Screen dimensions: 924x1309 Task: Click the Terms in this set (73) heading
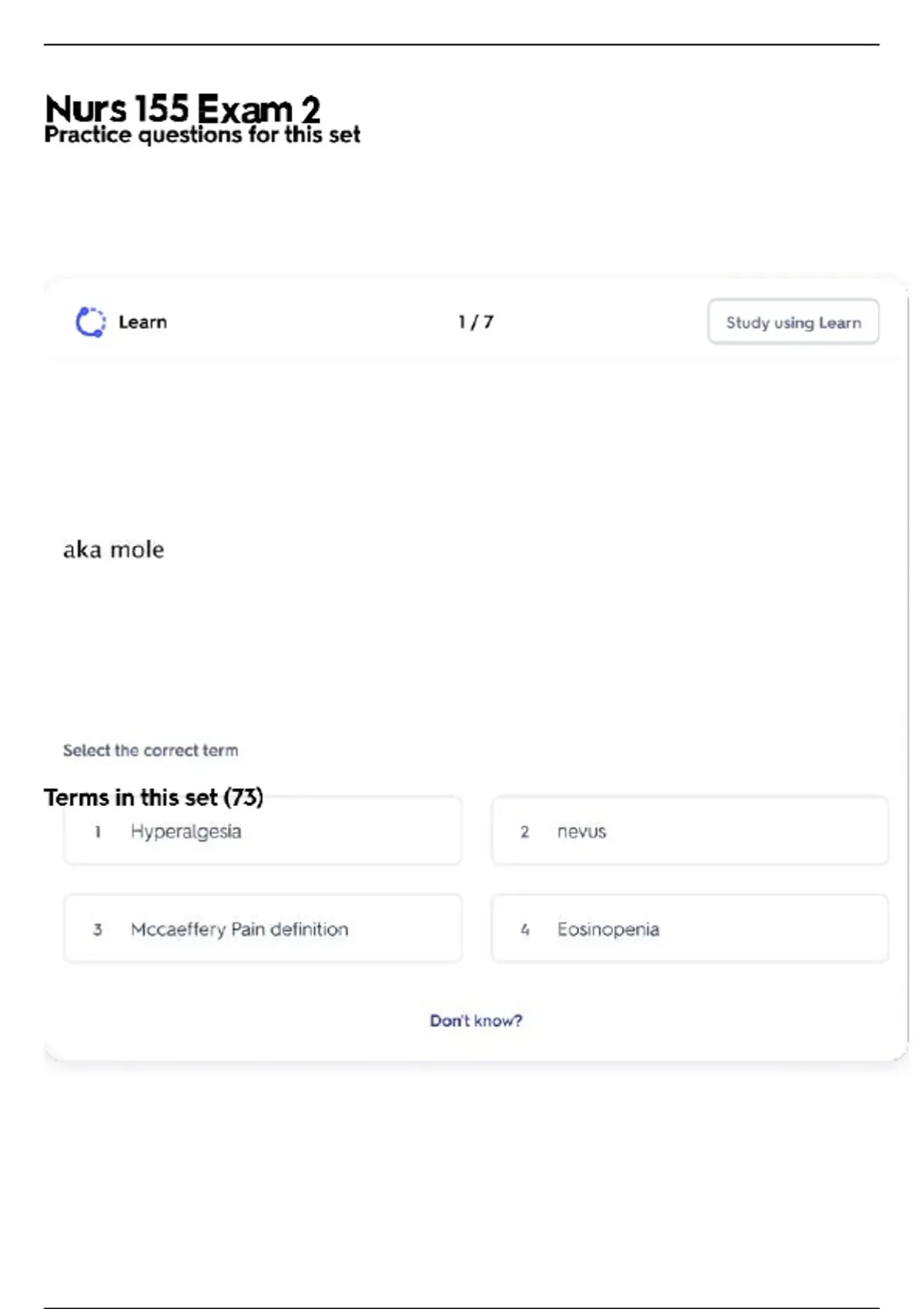pyautogui.click(x=153, y=797)
